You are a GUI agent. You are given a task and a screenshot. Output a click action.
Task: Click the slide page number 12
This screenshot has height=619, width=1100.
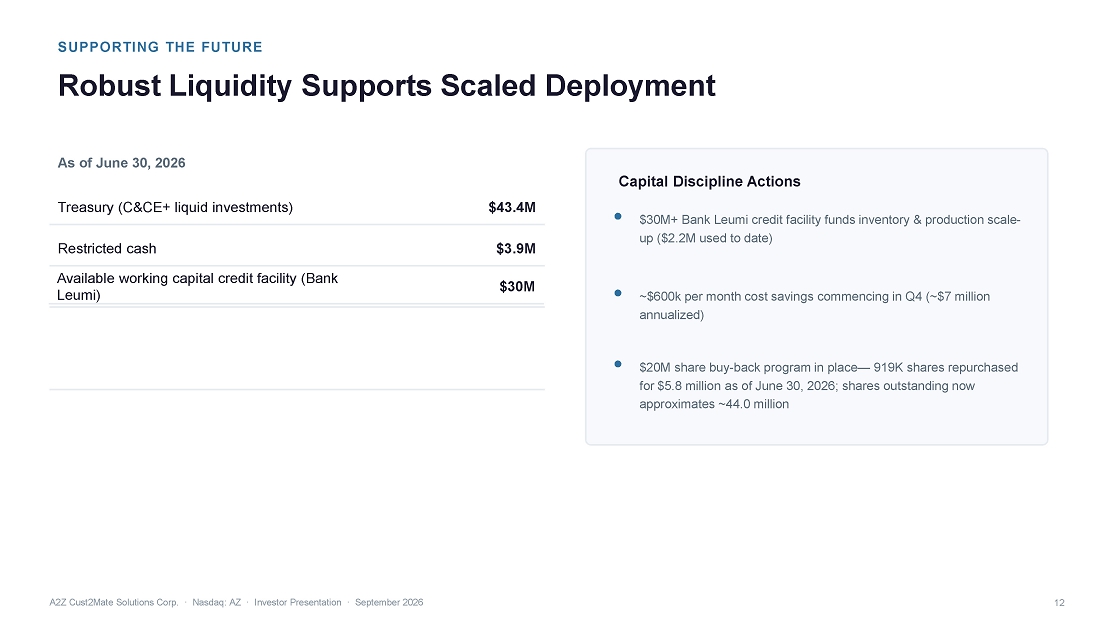point(1059,603)
